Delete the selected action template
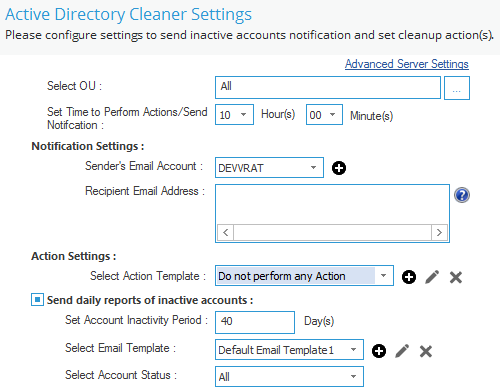500x390 pixels. pyautogui.click(x=456, y=277)
